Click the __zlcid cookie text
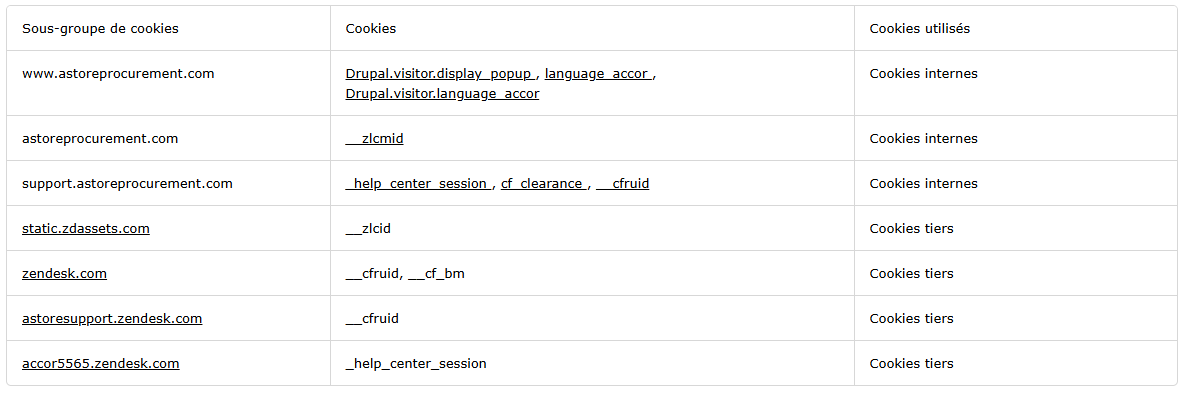This screenshot has width=1191, height=412. (x=368, y=229)
